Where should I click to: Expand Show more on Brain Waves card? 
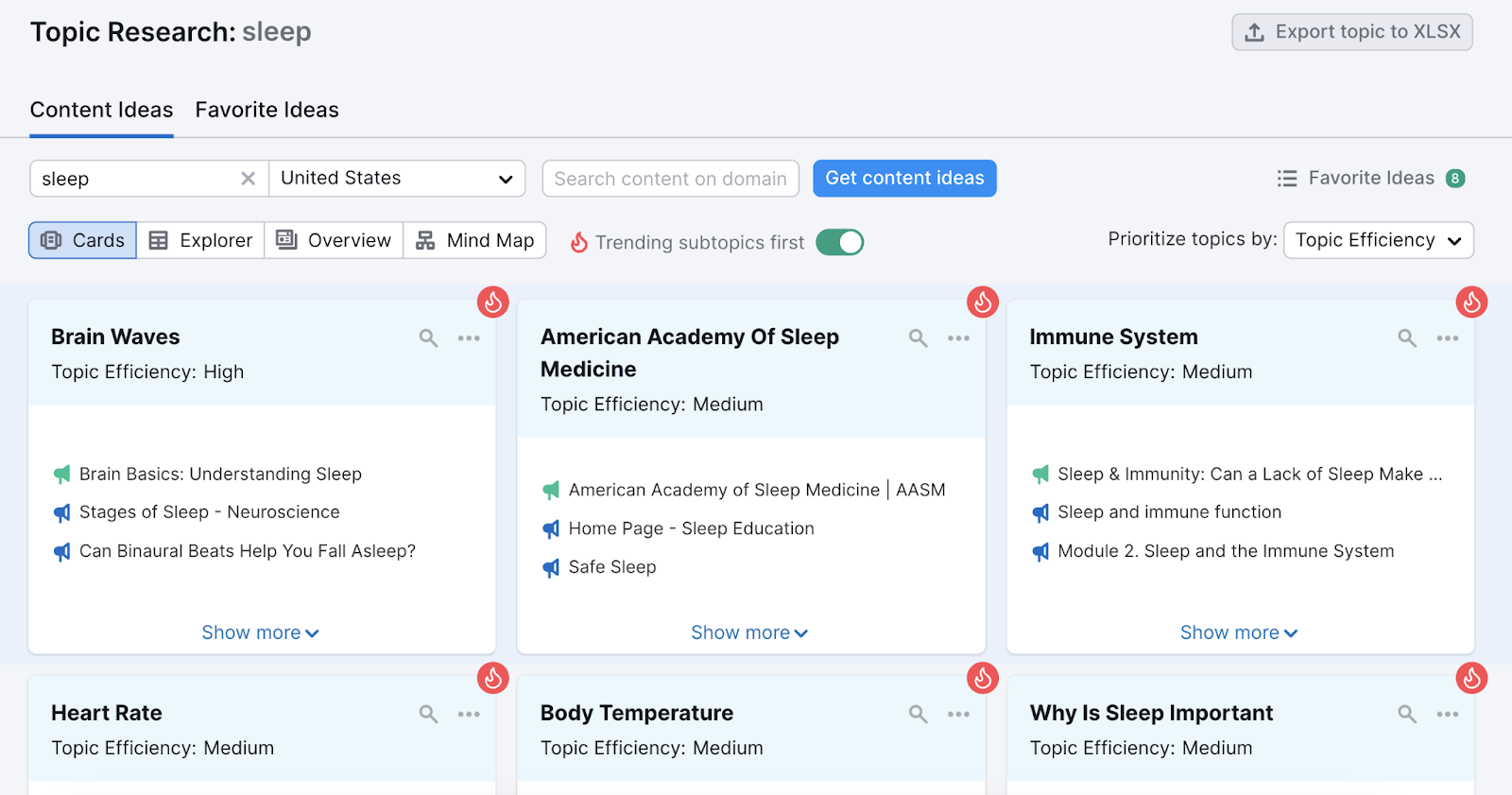(260, 632)
